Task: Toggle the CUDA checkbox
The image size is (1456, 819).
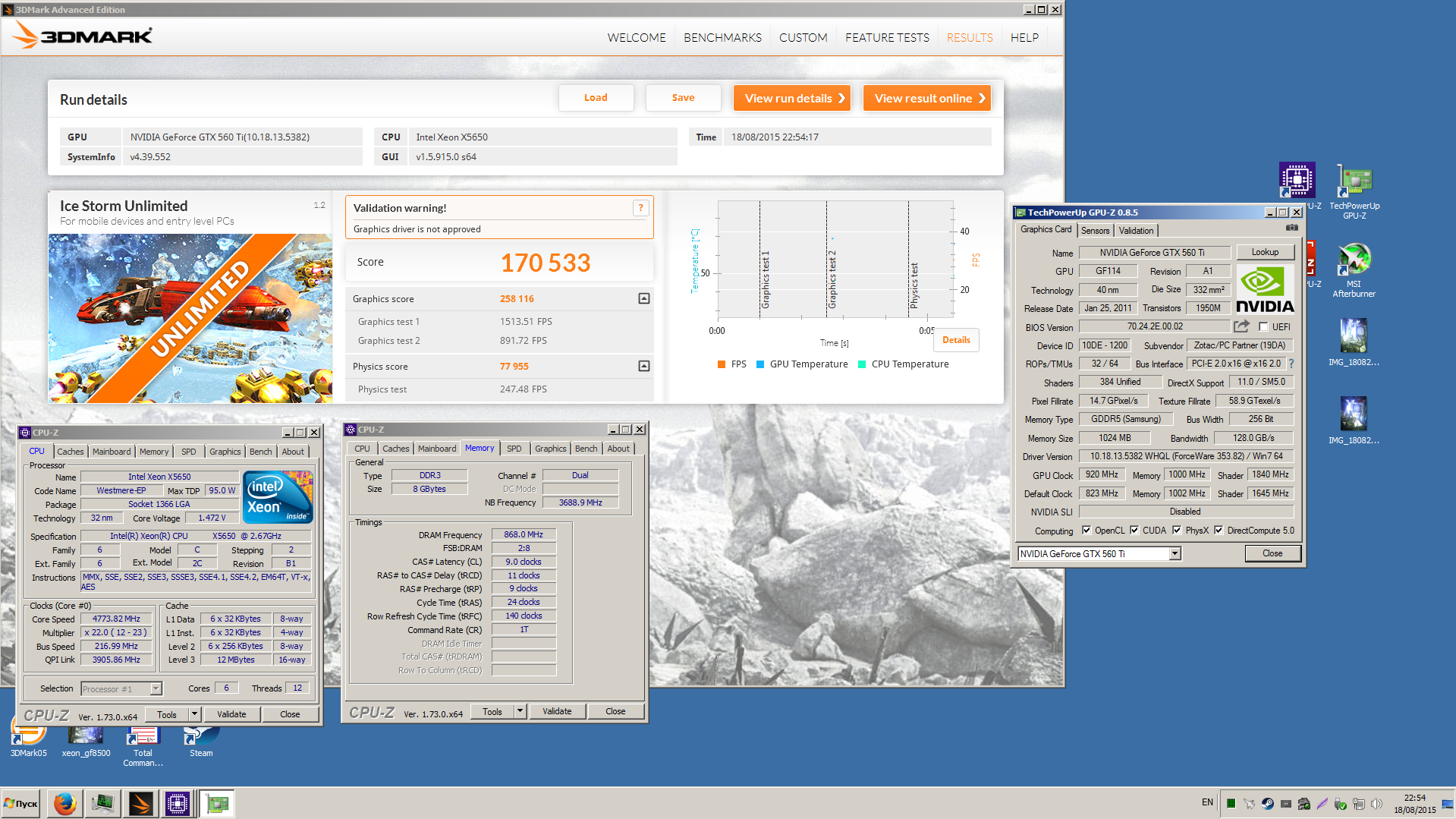Action: click(1134, 531)
